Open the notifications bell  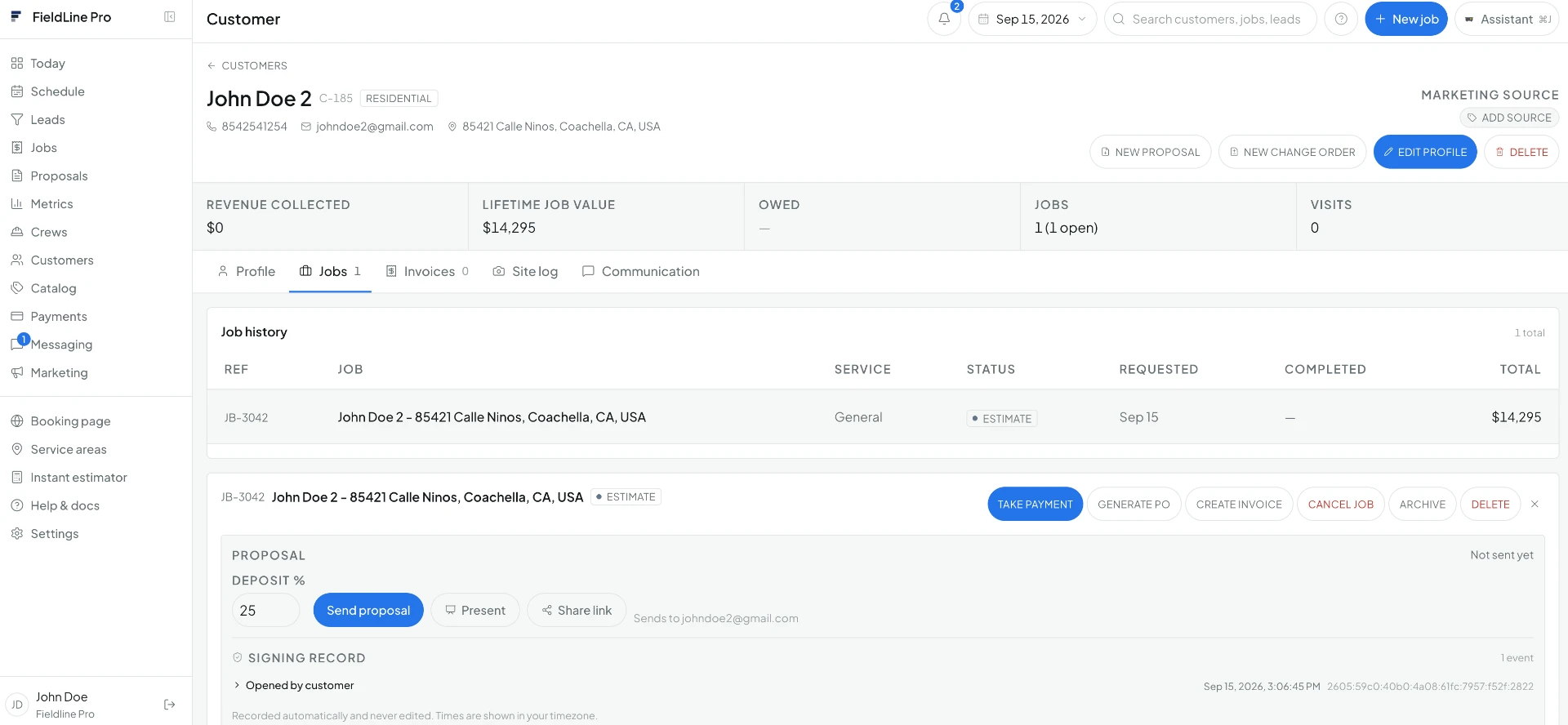tap(944, 19)
